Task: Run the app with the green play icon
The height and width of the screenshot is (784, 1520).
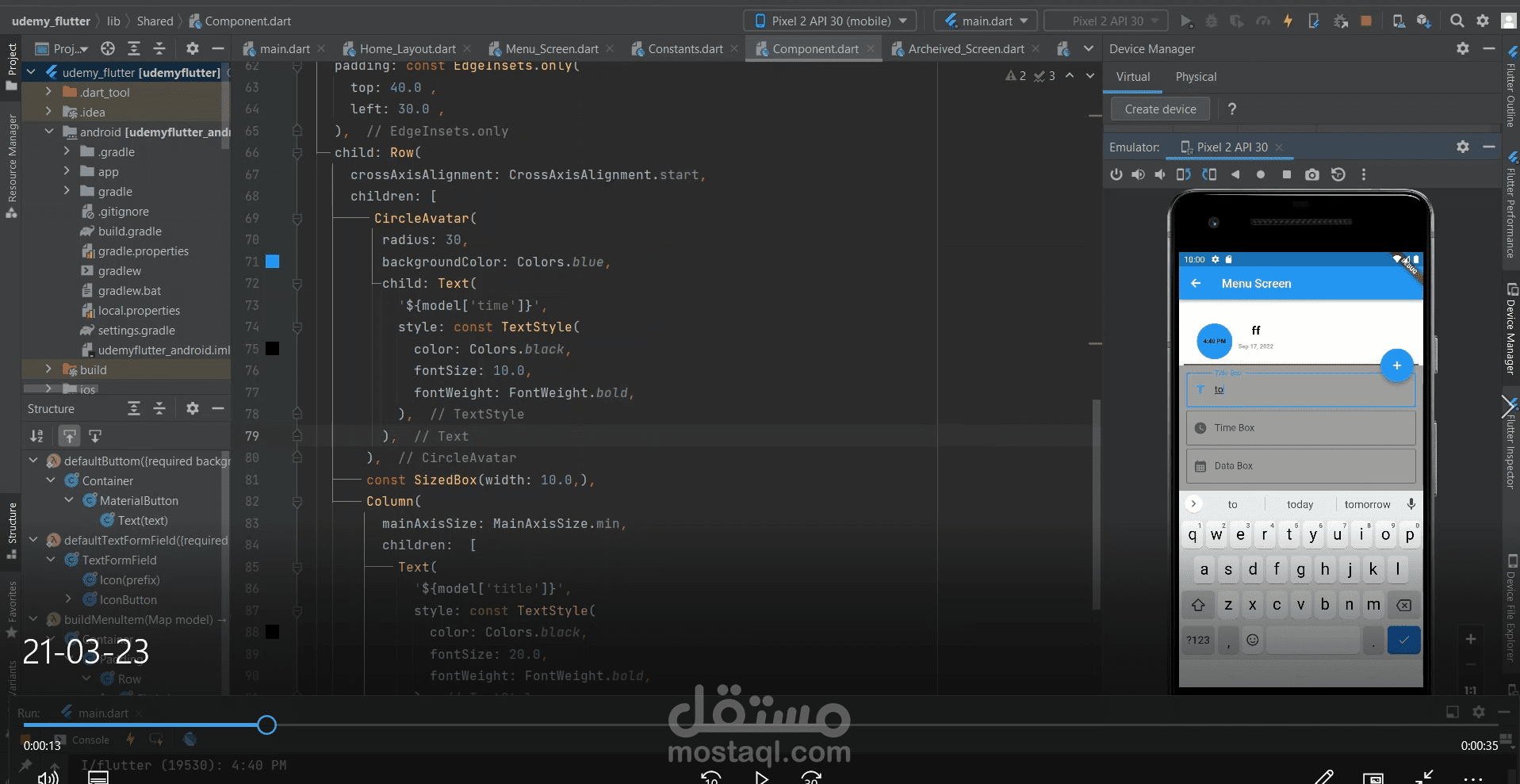Action: pos(1186,21)
